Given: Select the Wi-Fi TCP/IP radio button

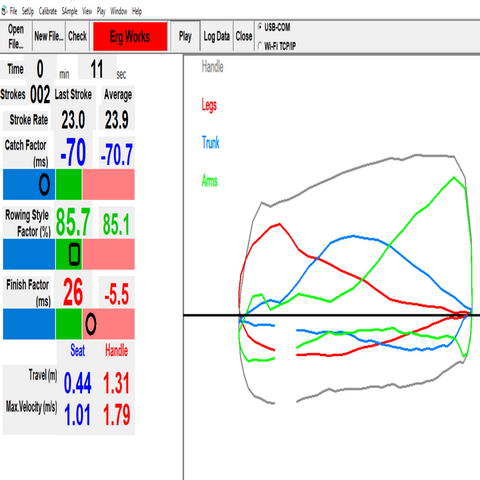Looking at the screenshot, I should point(260,45).
